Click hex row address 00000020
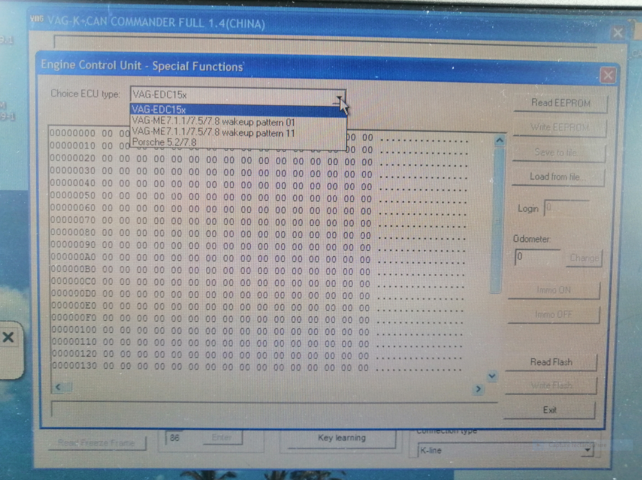The height and width of the screenshot is (480, 642). pos(72,158)
